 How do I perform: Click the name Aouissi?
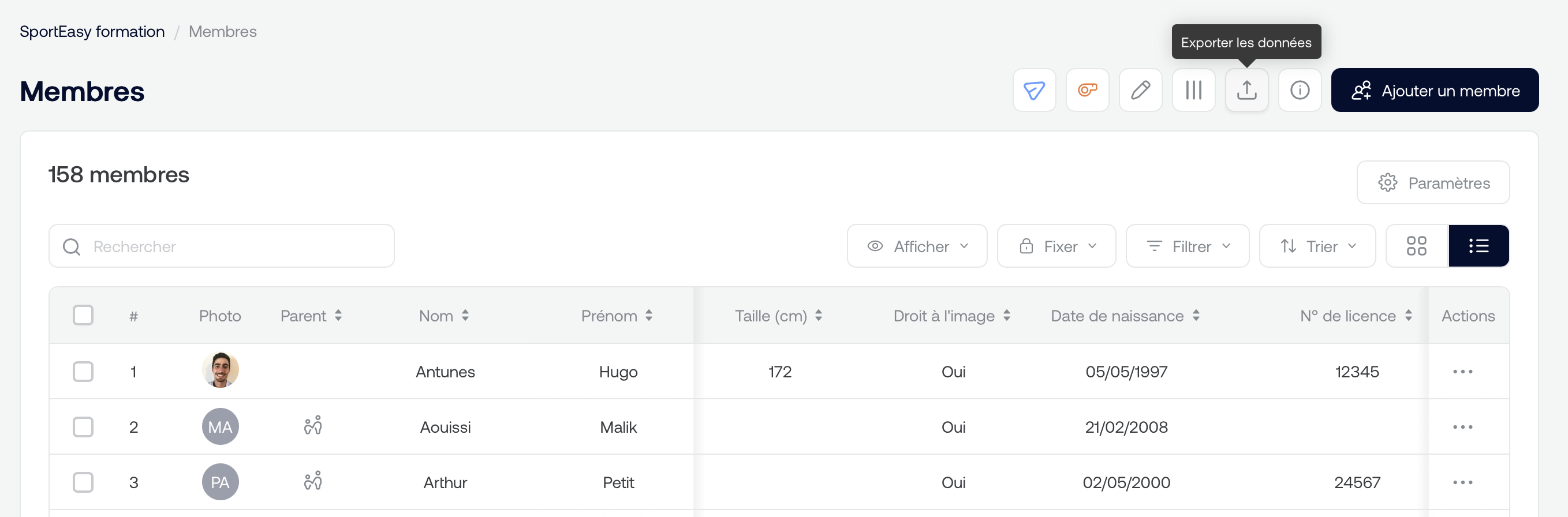(x=445, y=427)
